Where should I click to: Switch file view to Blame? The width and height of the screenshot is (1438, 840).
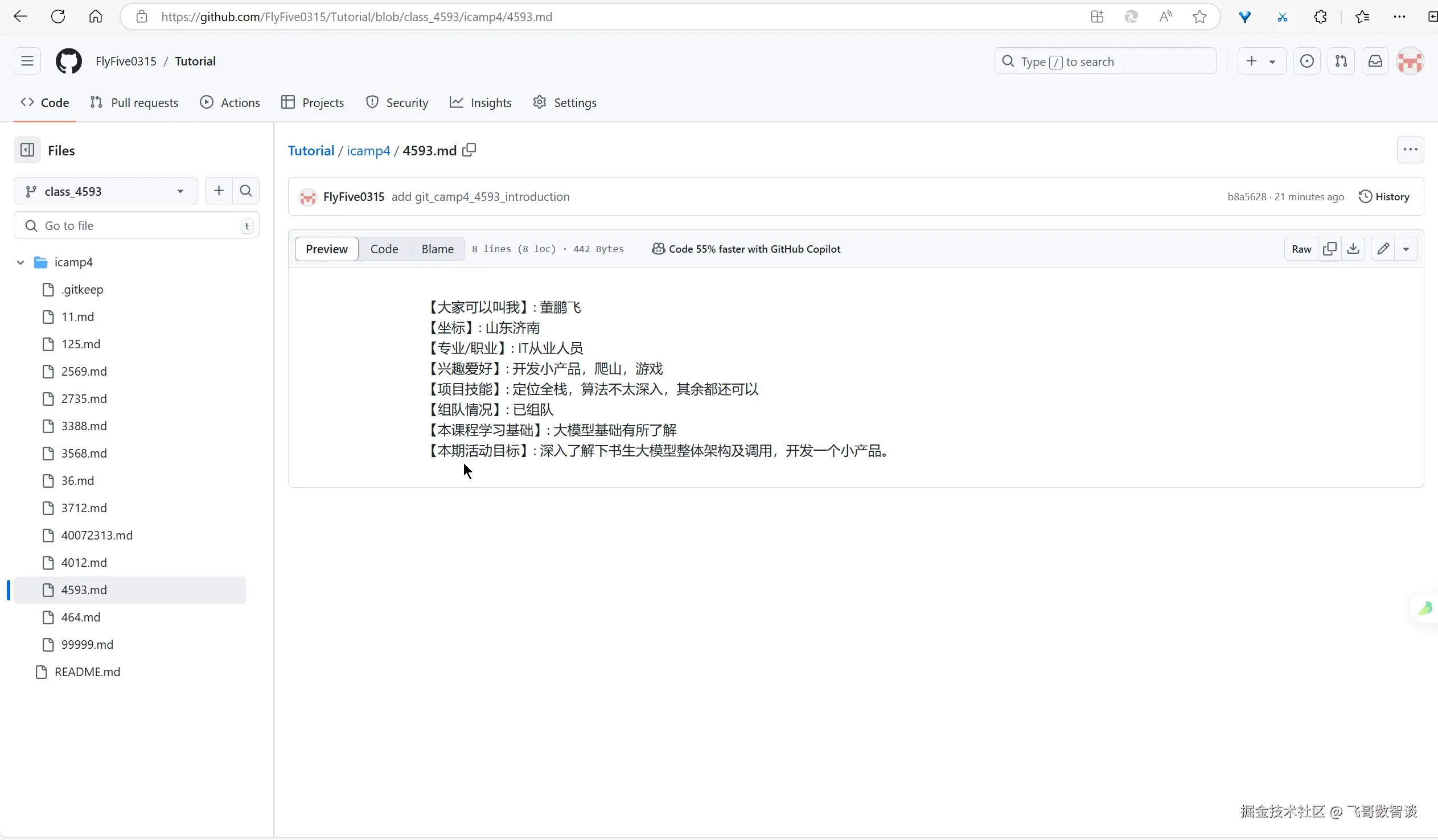coord(437,249)
